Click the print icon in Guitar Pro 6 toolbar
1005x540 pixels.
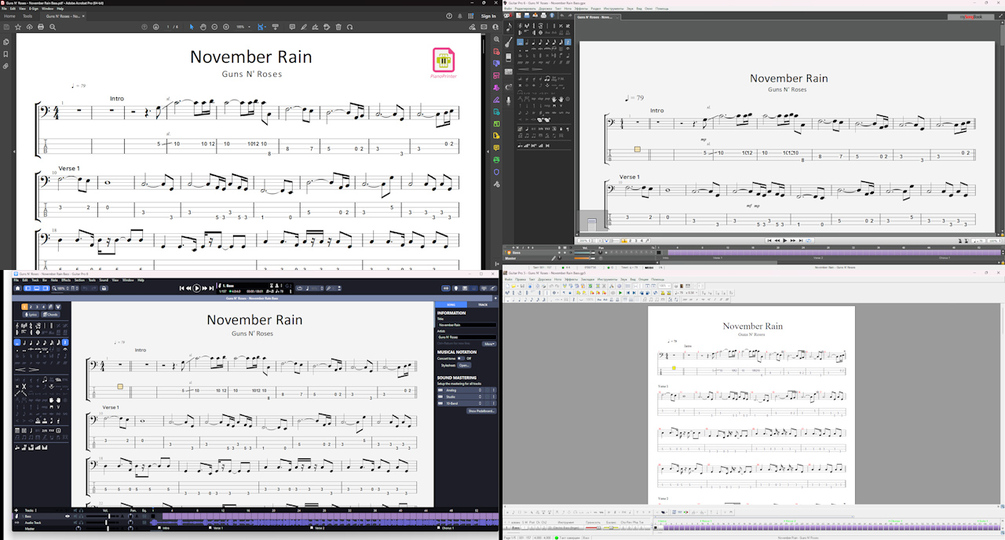click(544, 15)
